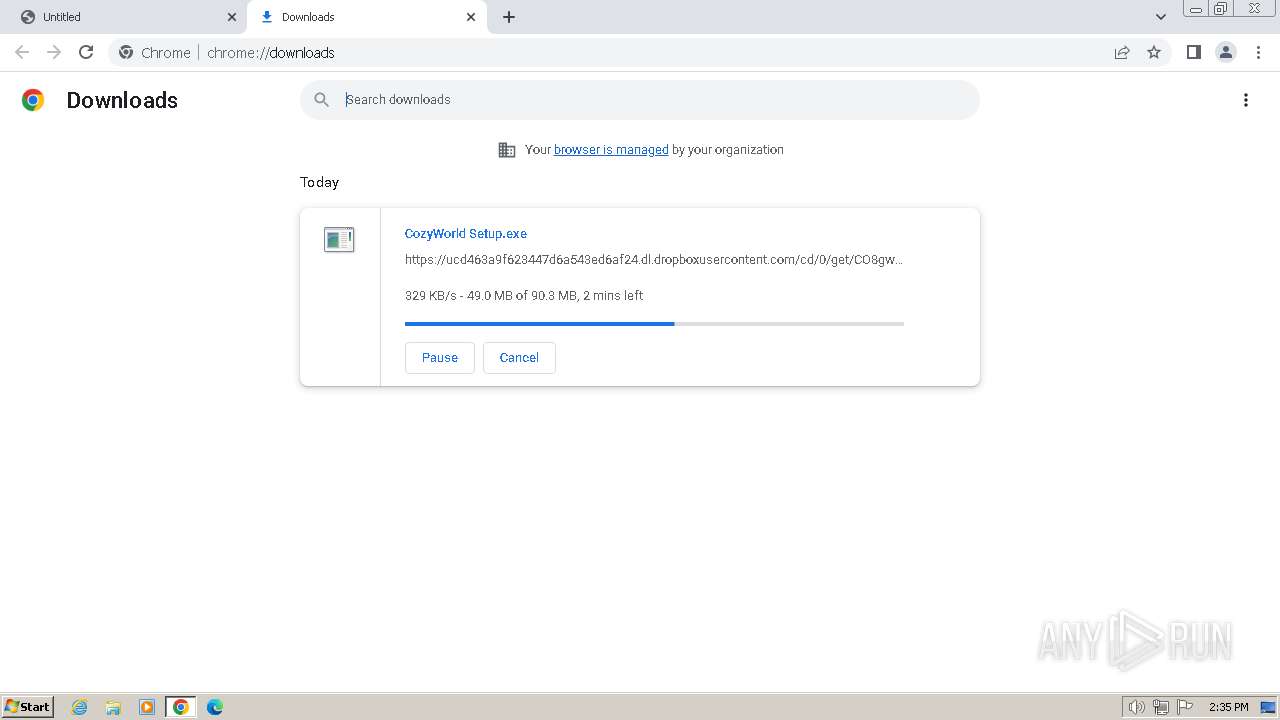Open the CozyWorld Setup.exe file link

[465, 234]
